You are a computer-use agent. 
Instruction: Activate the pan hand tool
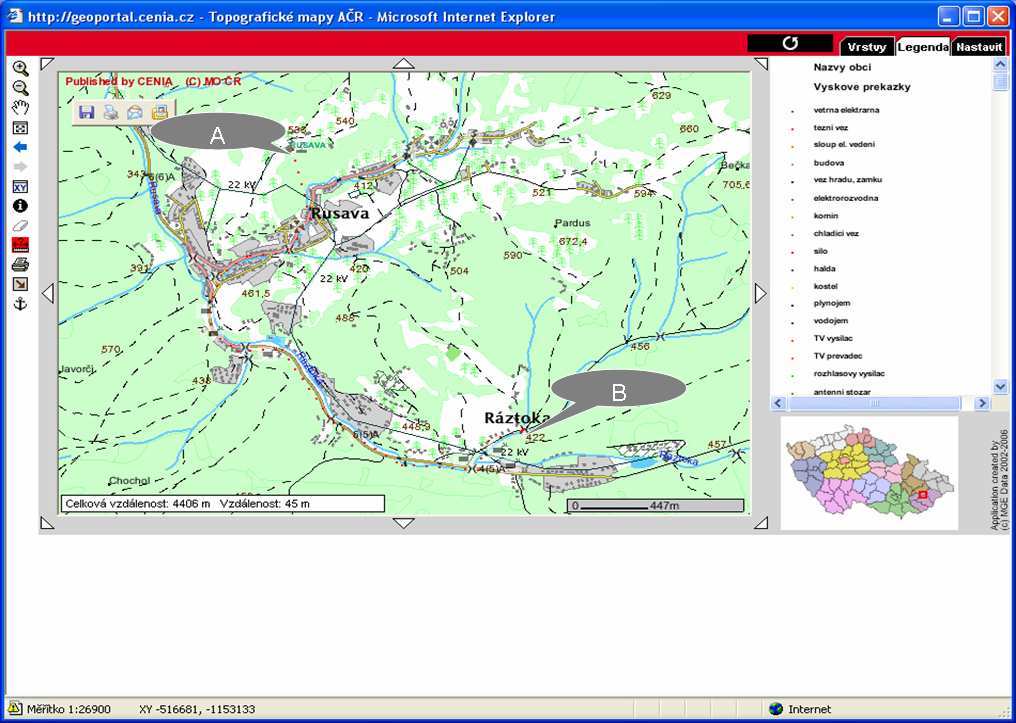click(x=21, y=108)
